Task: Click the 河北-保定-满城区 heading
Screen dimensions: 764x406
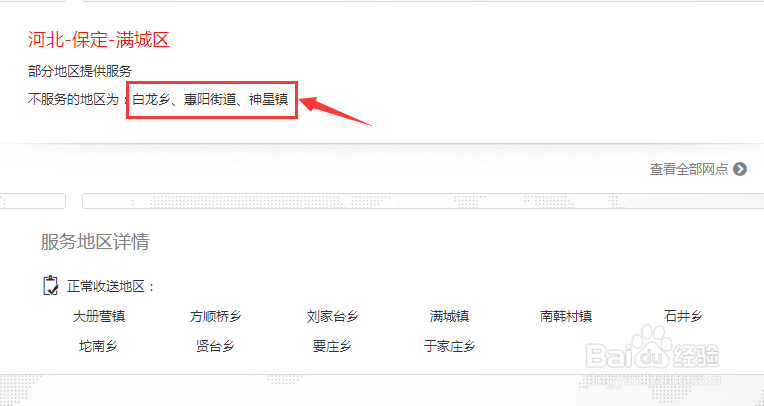Action: coord(98,39)
